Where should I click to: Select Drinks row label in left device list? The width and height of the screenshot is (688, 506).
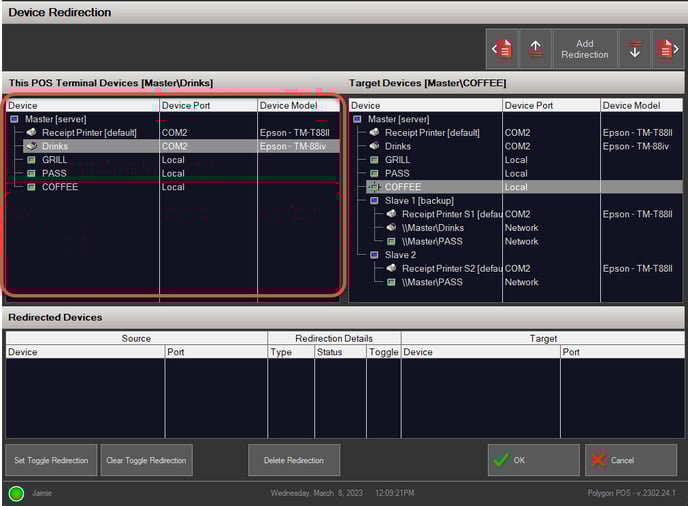coord(55,146)
